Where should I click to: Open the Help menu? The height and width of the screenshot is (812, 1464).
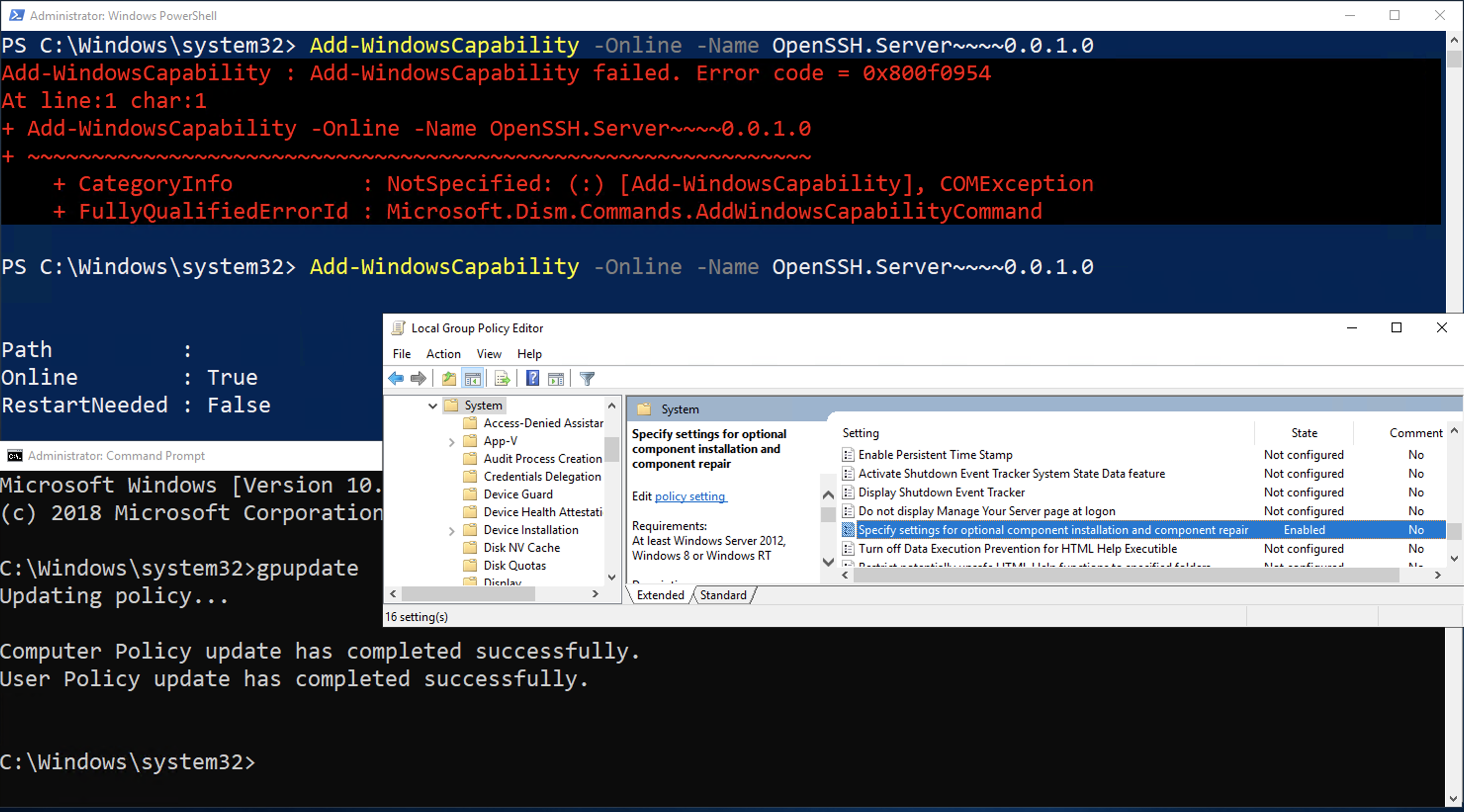[529, 354]
